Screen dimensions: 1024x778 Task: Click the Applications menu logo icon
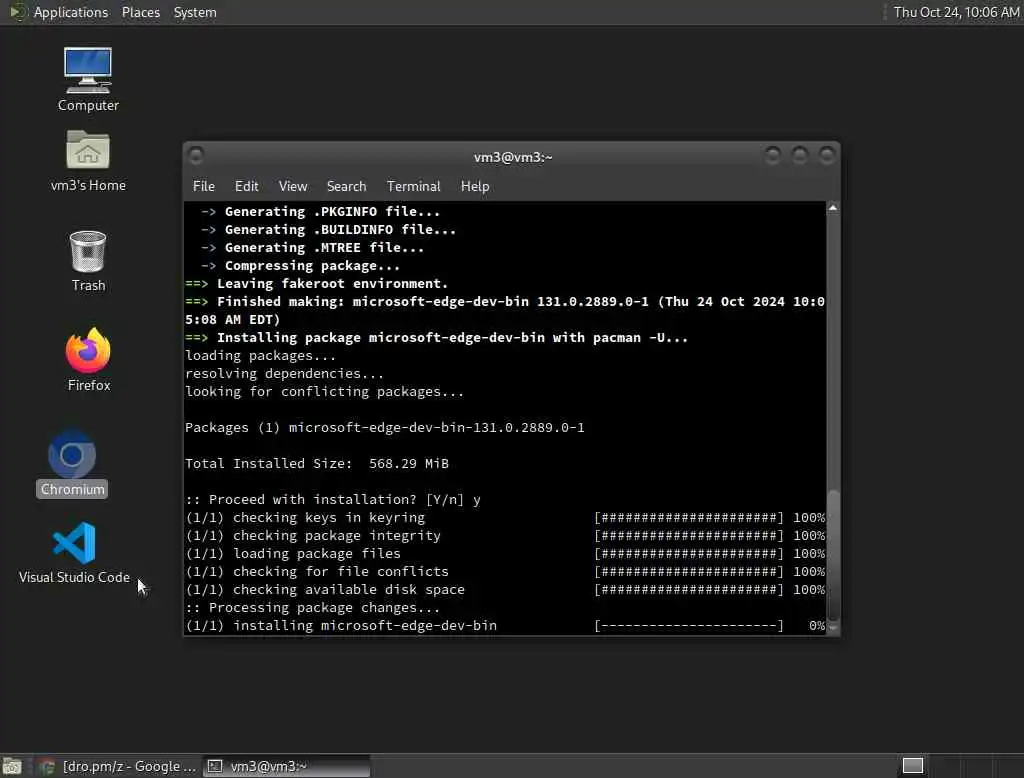[17, 12]
